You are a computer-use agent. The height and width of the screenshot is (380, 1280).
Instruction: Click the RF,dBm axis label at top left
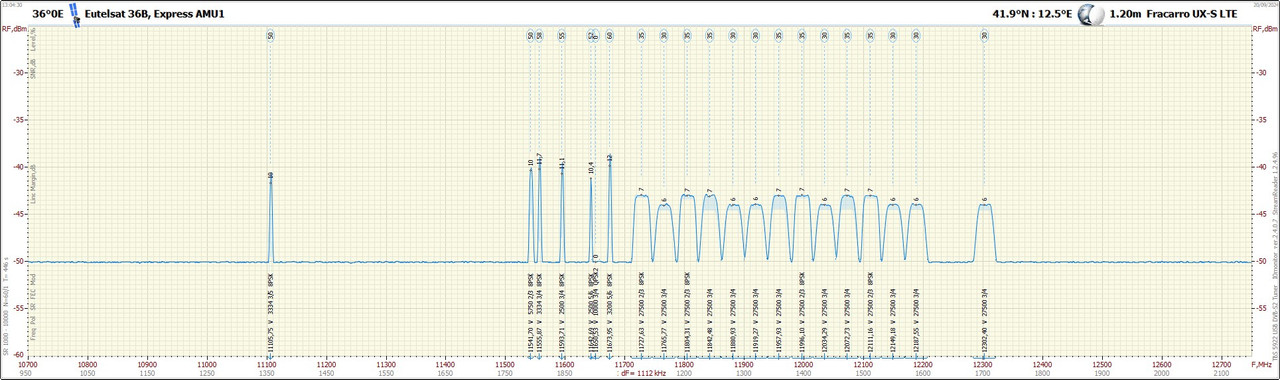[13, 28]
